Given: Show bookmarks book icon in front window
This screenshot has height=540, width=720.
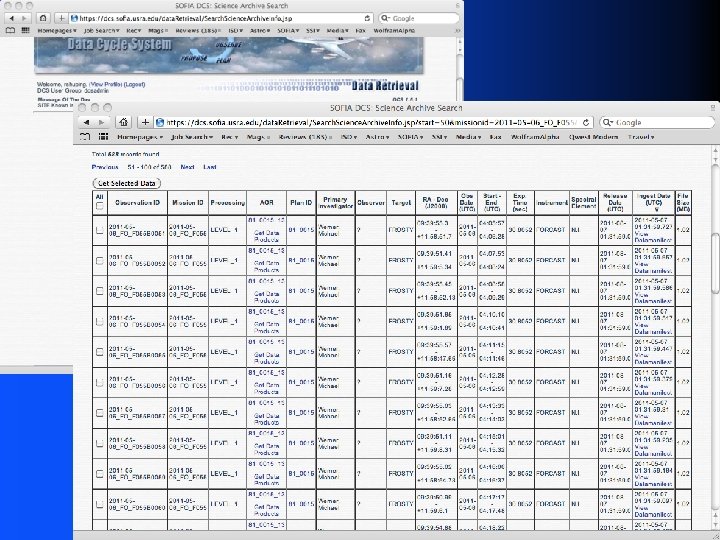Looking at the screenshot, I should pos(85,137).
